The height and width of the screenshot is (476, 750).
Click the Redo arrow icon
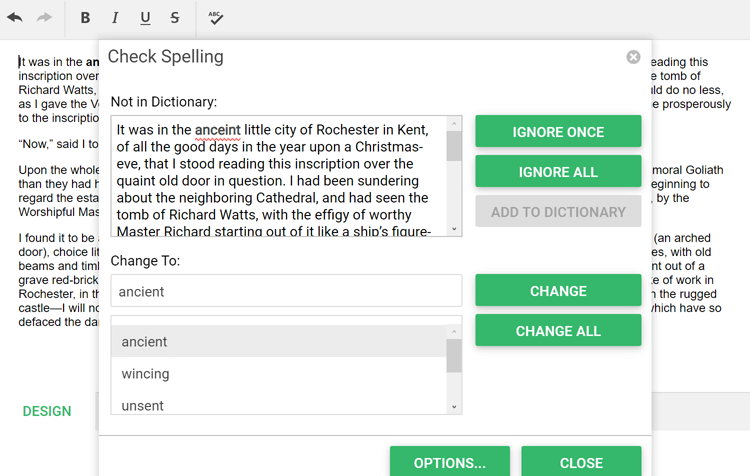[x=44, y=17]
